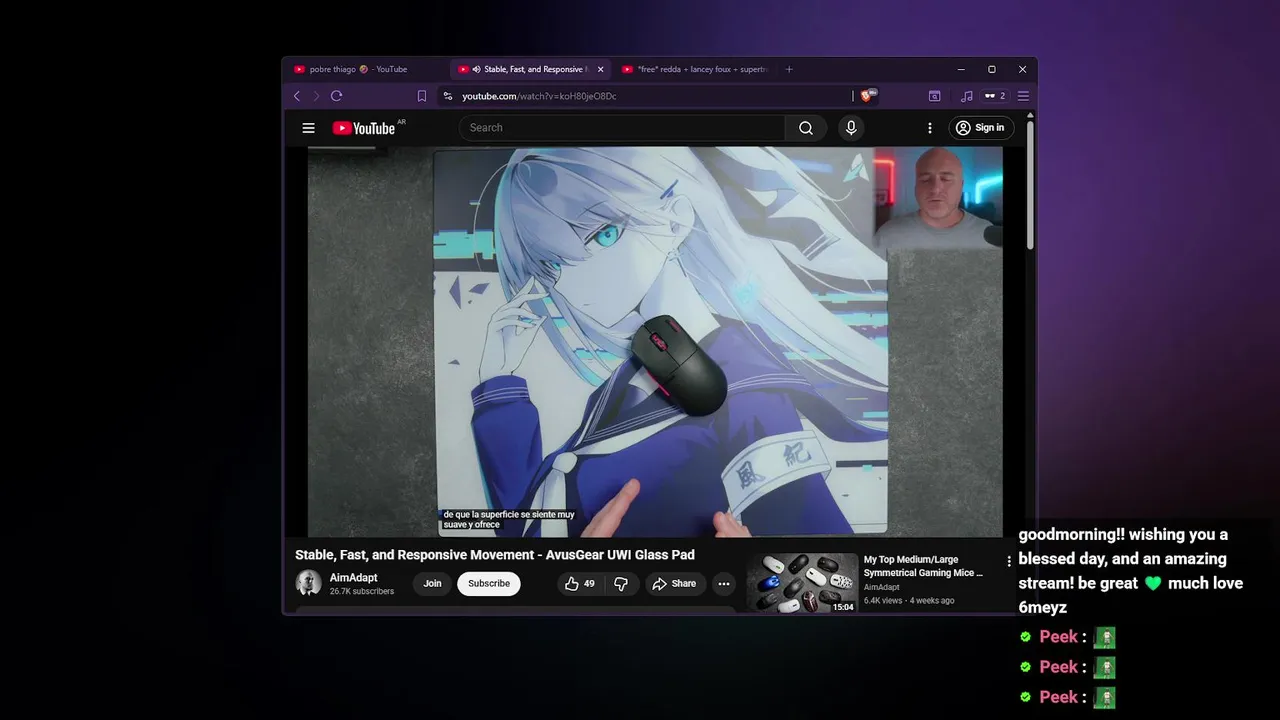Click the video title text
This screenshot has width=1280, height=720.
495,555
